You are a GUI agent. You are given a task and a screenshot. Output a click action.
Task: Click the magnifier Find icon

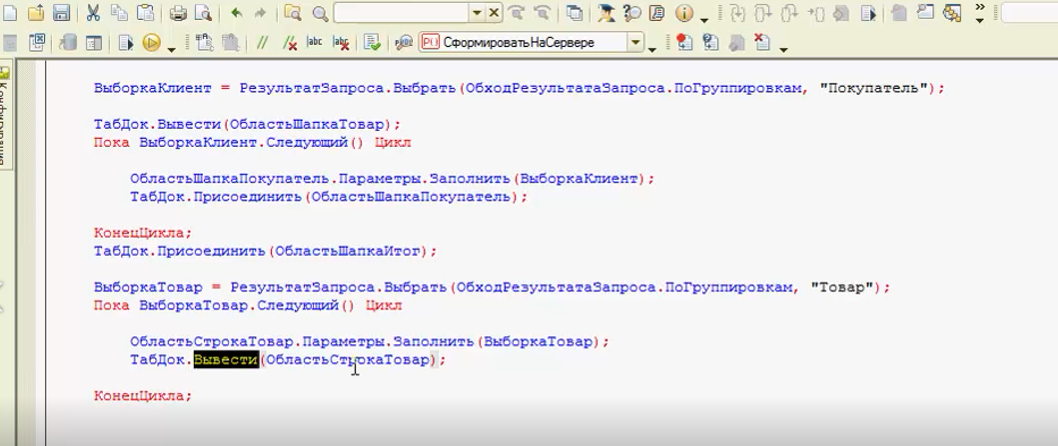click(320, 14)
